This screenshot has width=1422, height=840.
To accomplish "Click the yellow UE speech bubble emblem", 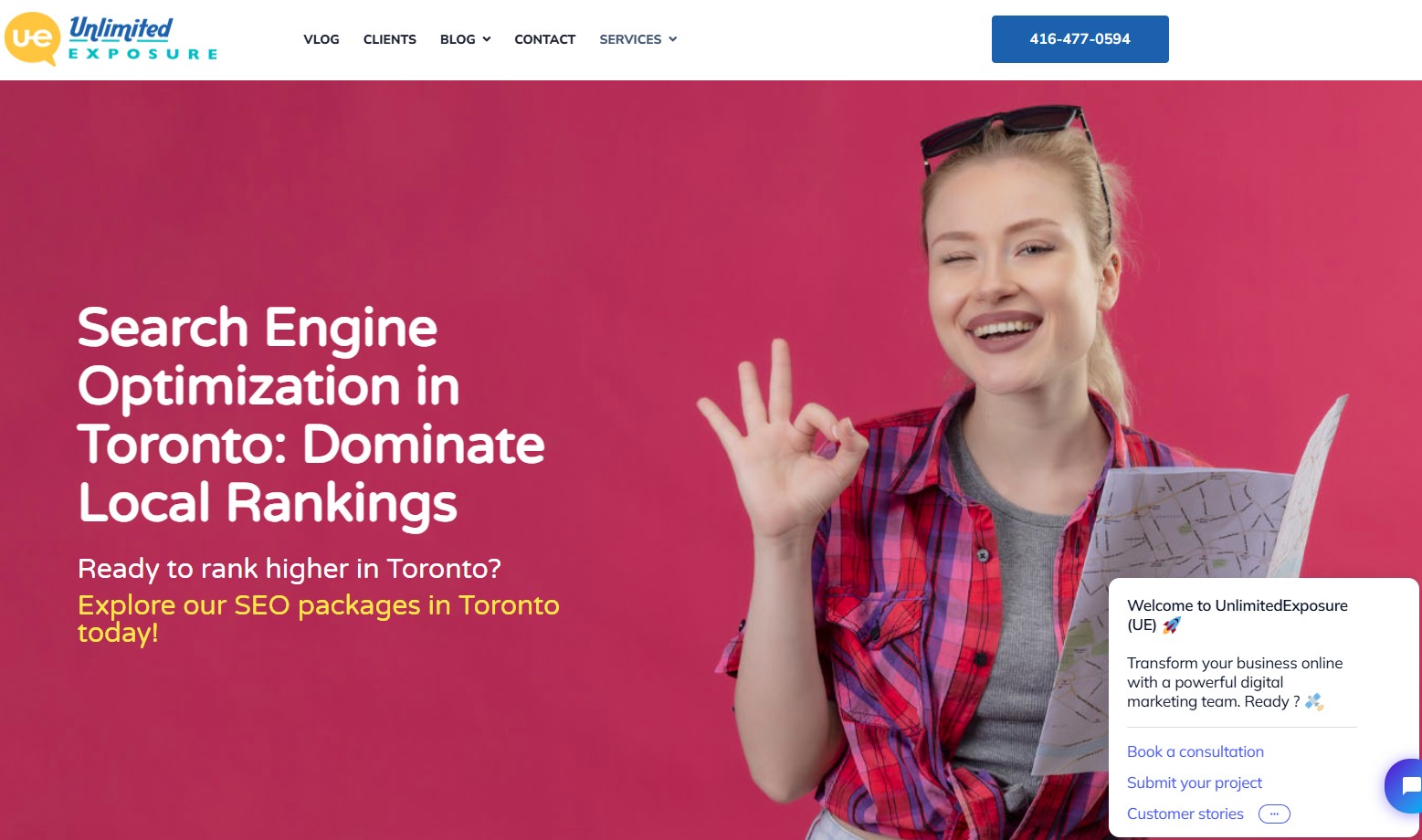I will (x=32, y=39).
